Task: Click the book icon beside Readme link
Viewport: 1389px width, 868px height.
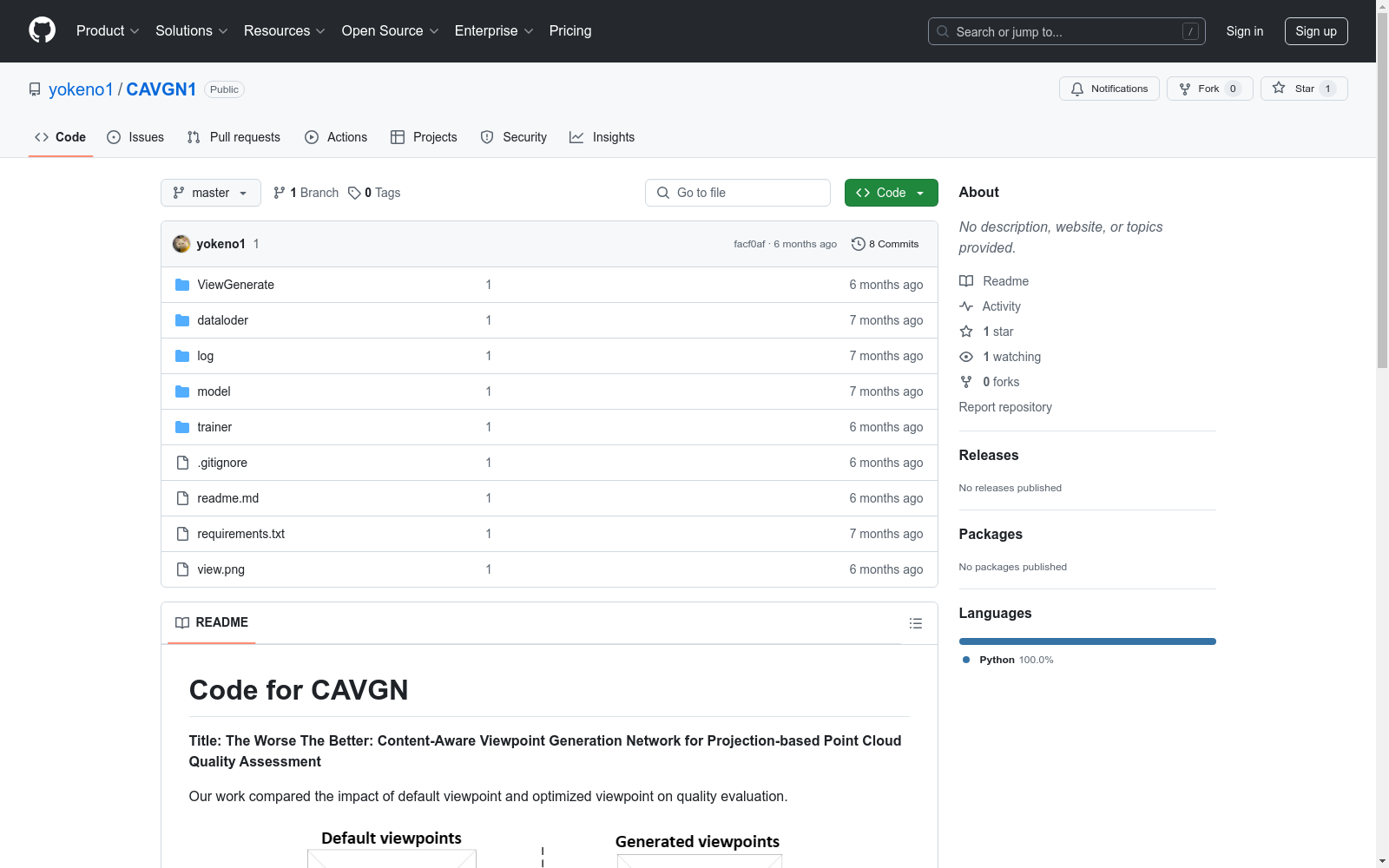Action: pyautogui.click(x=966, y=281)
